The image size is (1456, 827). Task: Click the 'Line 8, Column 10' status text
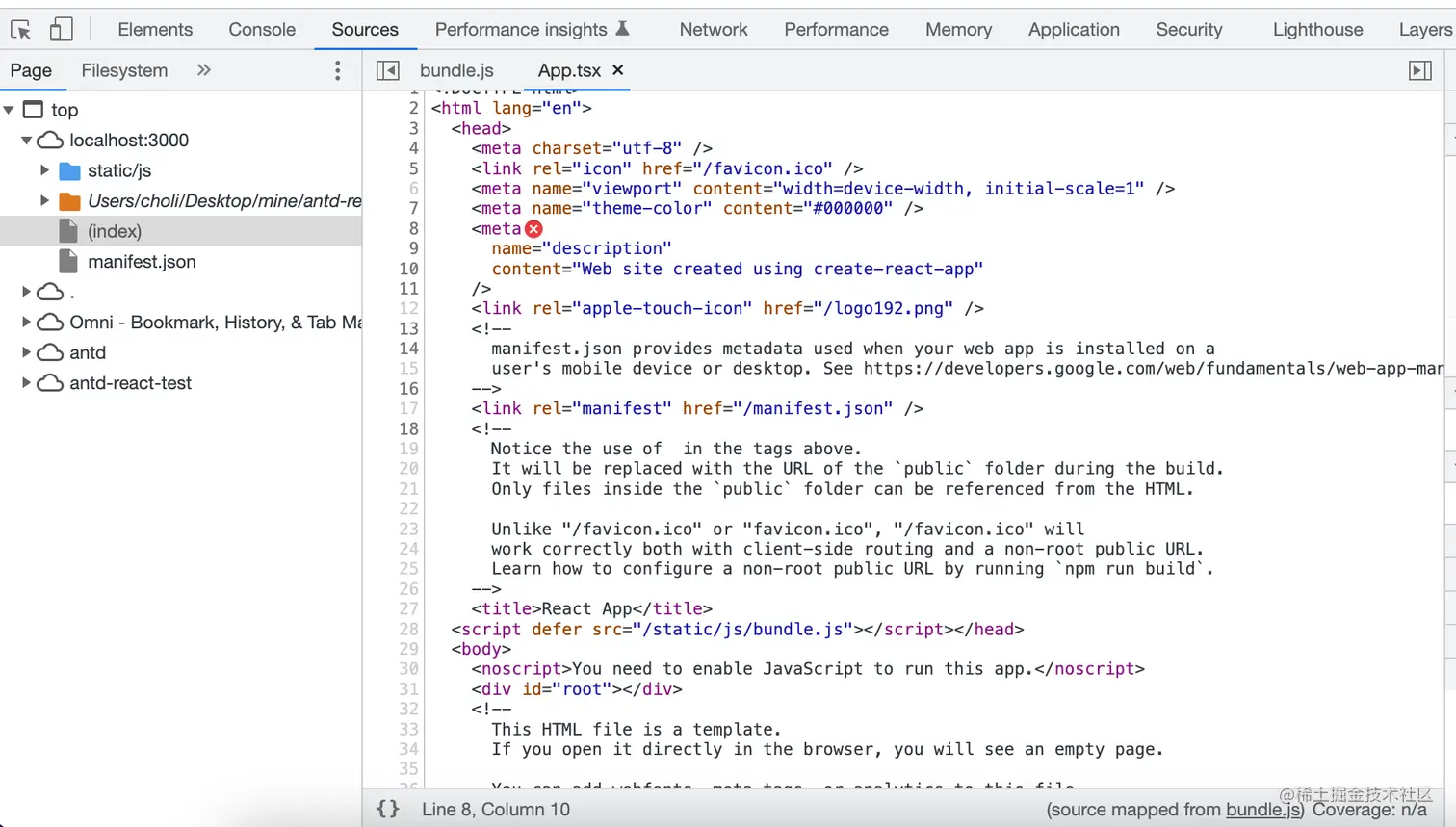pos(496,810)
